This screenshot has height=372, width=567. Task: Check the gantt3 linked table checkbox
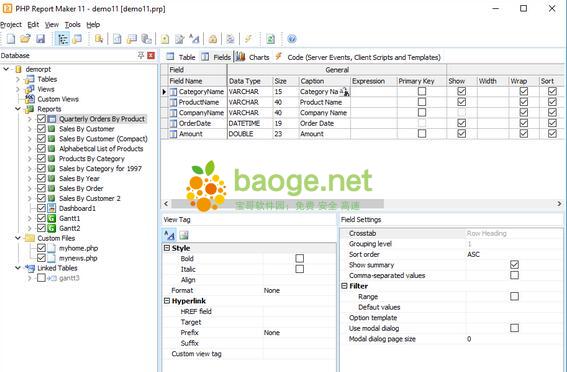pos(41,278)
